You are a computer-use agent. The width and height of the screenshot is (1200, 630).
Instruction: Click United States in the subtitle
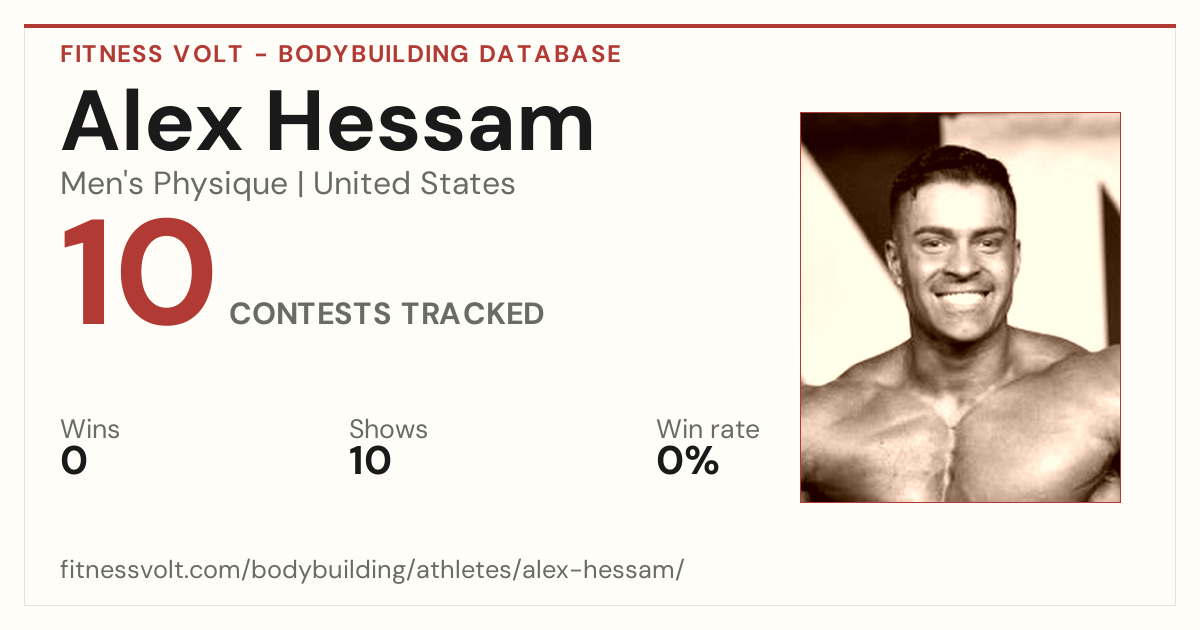pos(414,184)
